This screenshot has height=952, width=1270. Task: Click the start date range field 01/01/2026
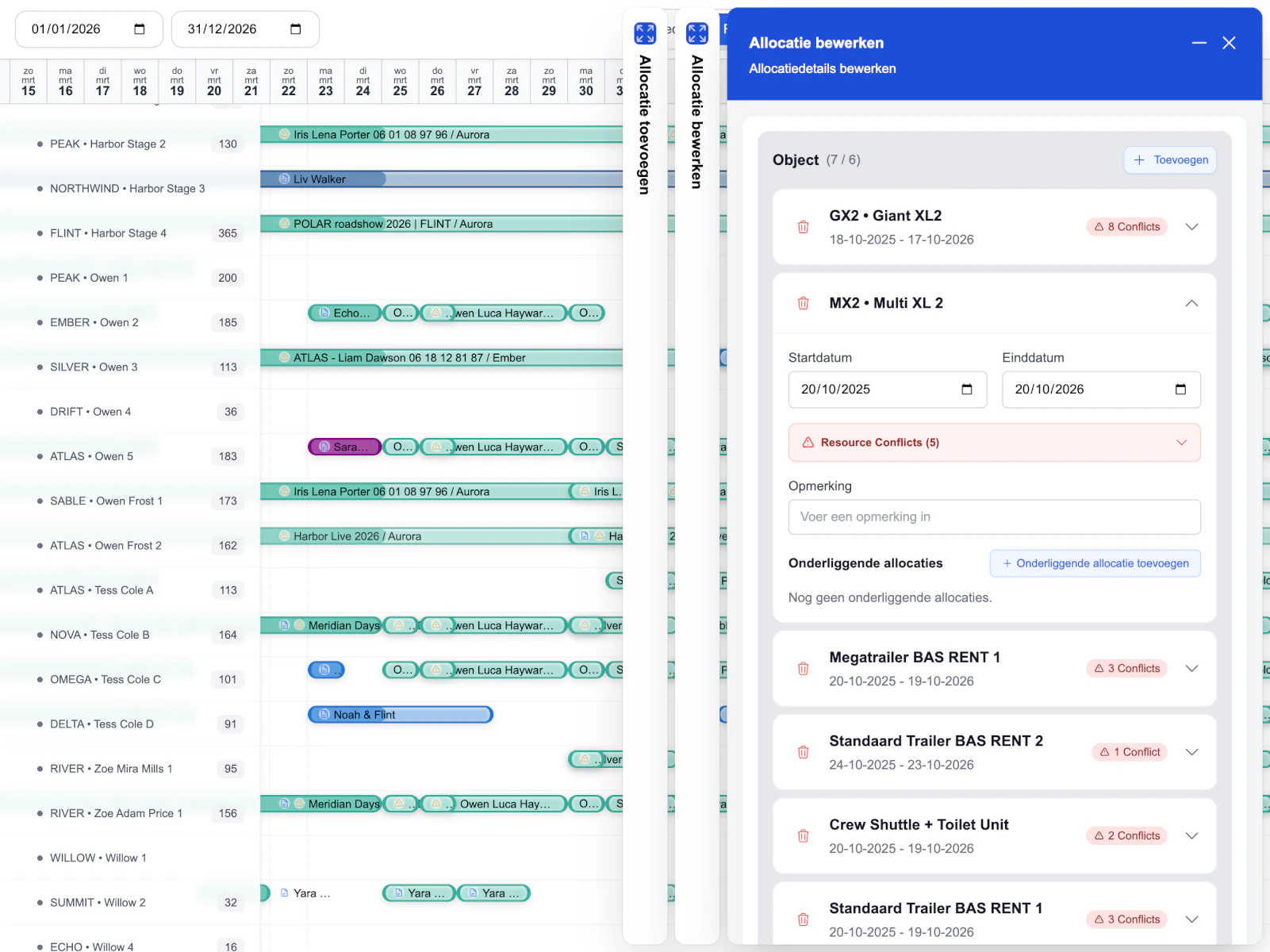(x=89, y=29)
